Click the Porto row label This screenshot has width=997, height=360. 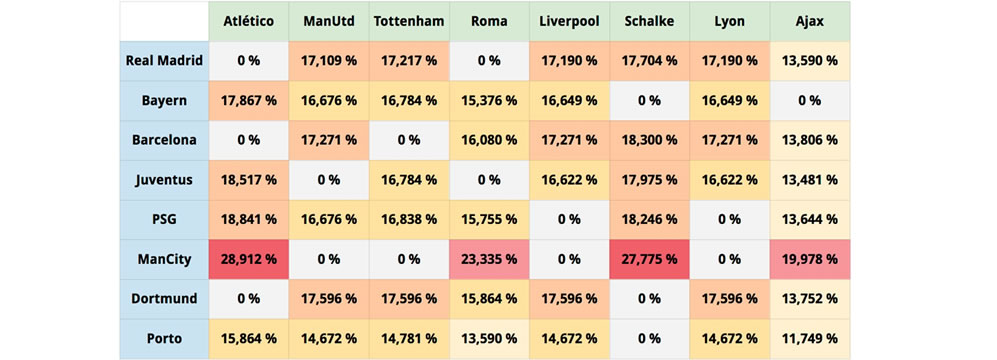(x=164, y=339)
